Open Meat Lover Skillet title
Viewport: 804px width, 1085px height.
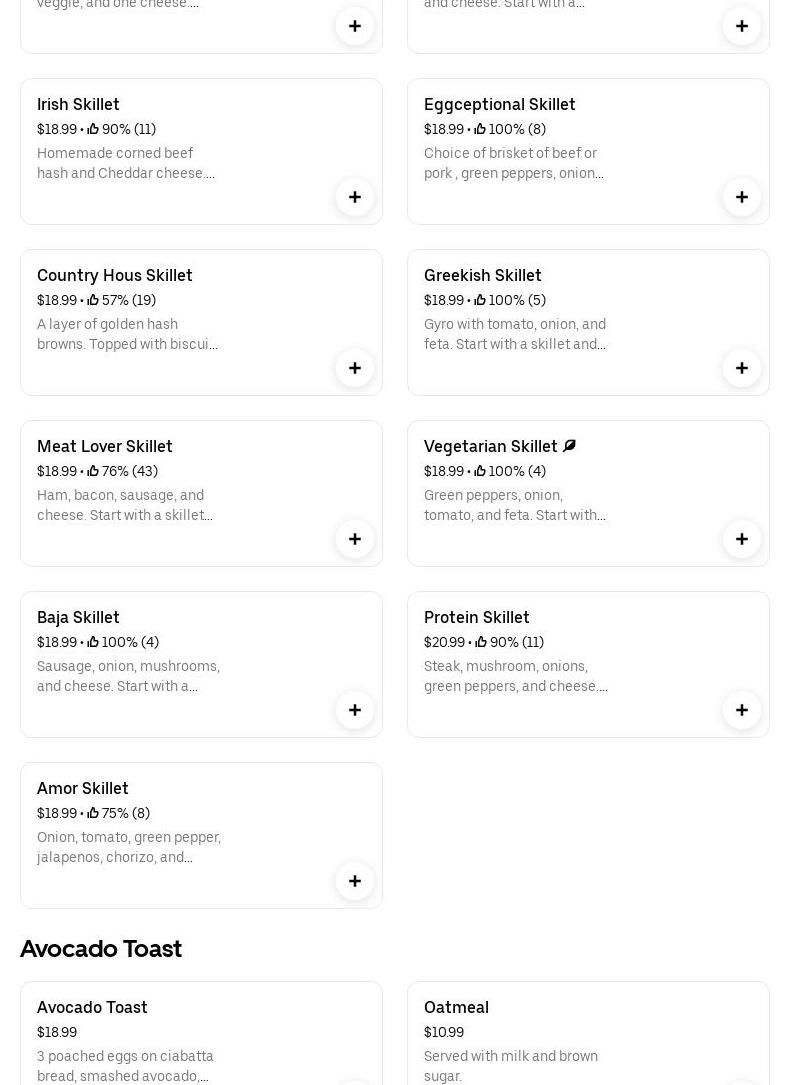click(105, 446)
